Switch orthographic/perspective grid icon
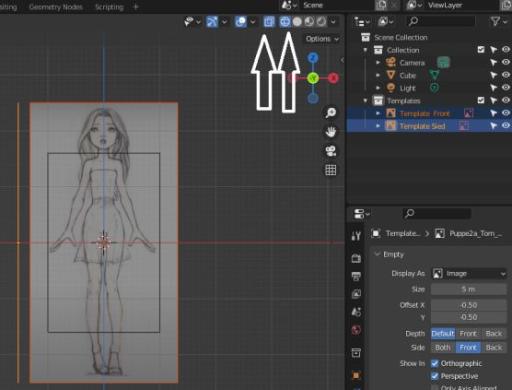The height and width of the screenshot is (390, 512). pos(330,170)
